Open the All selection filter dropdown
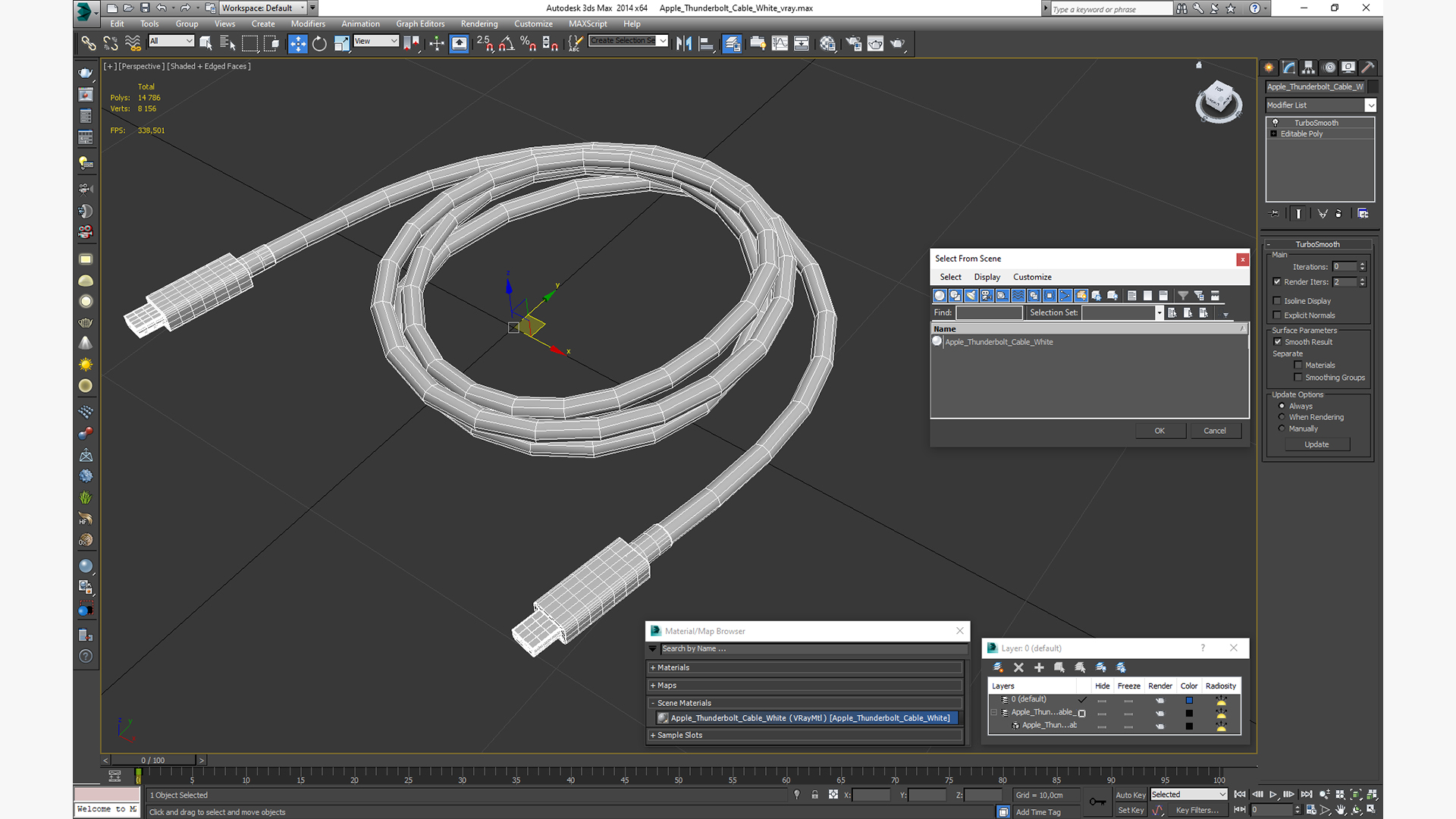1456x819 pixels. [x=171, y=41]
